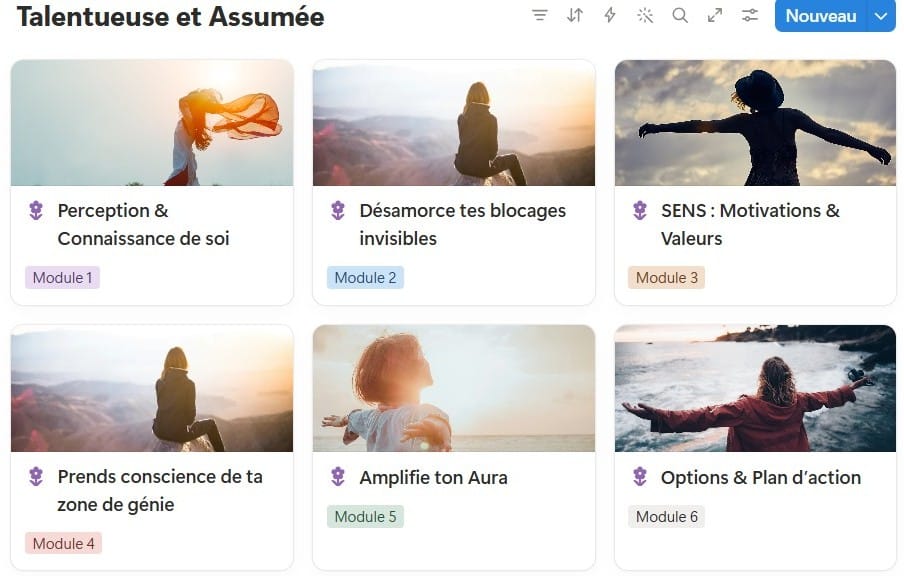Image resolution: width=904 pixels, height=576 pixels.
Task: Open the SENS : Motivations & Valeurs thumbnail
Action: (x=755, y=123)
